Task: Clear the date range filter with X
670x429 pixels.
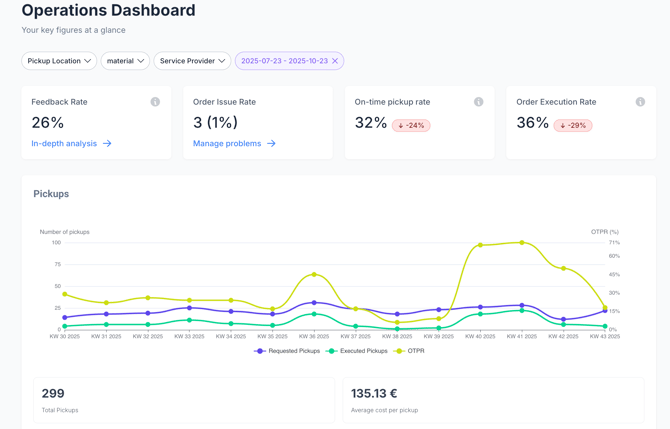Action: click(335, 61)
